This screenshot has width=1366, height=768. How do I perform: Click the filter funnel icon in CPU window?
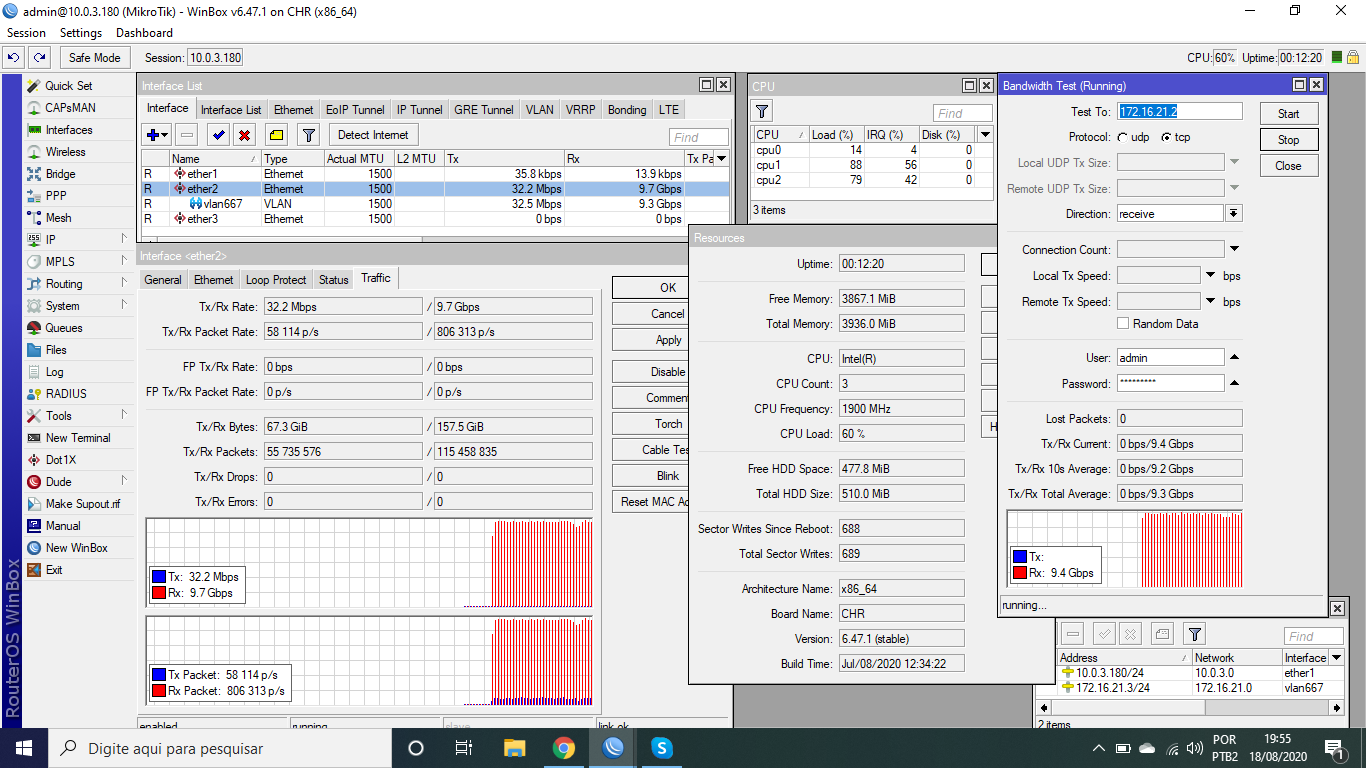click(762, 111)
